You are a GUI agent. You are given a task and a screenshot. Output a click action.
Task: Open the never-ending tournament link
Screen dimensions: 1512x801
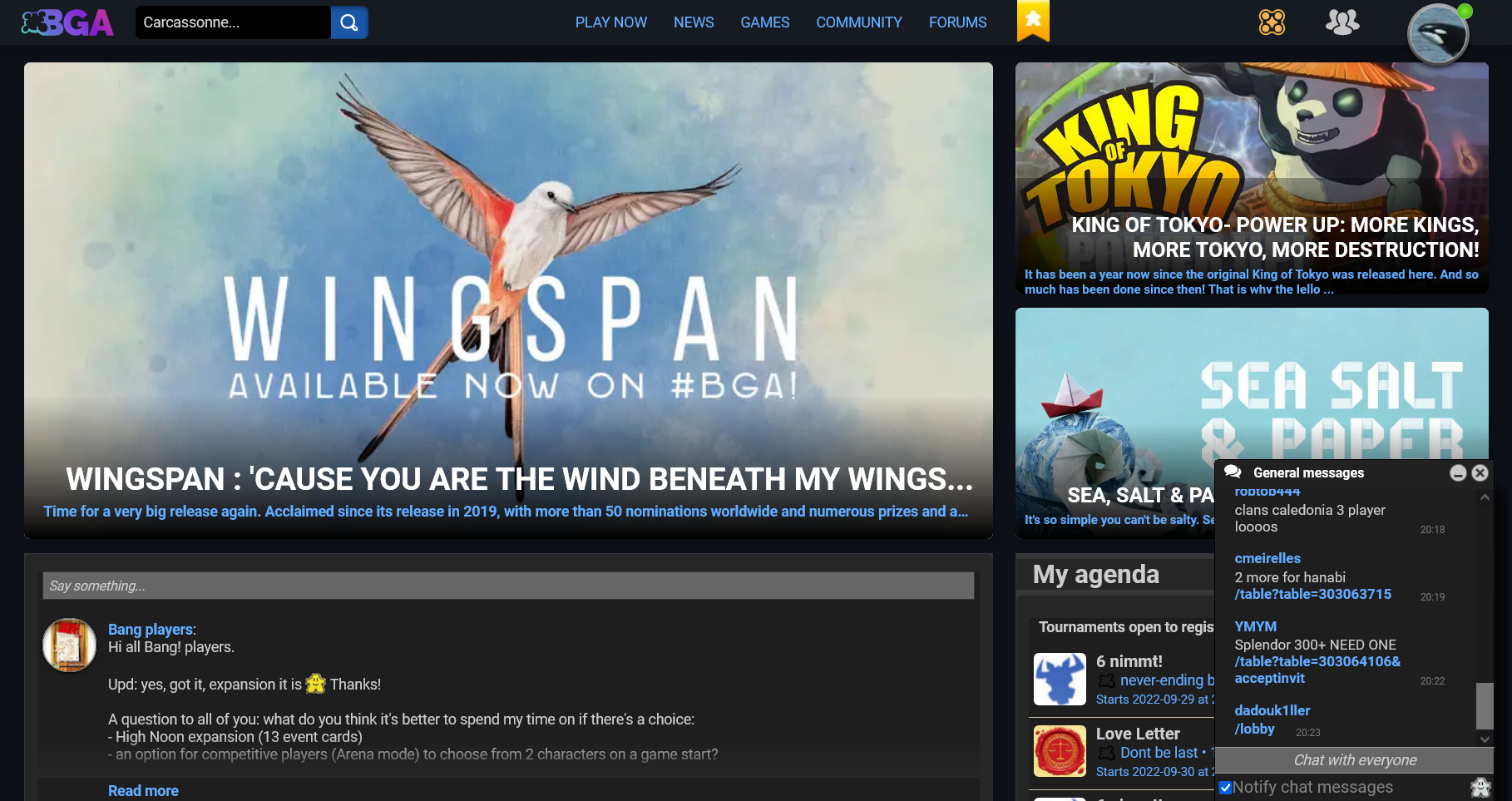1167,680
